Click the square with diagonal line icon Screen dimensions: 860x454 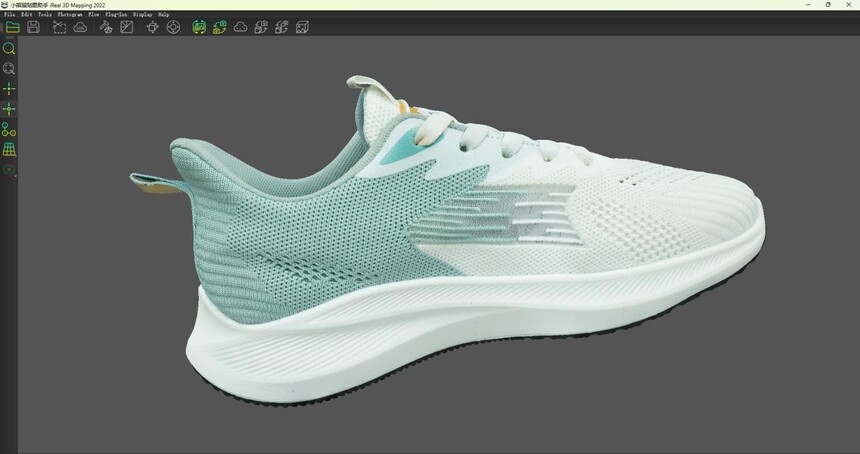127,27
